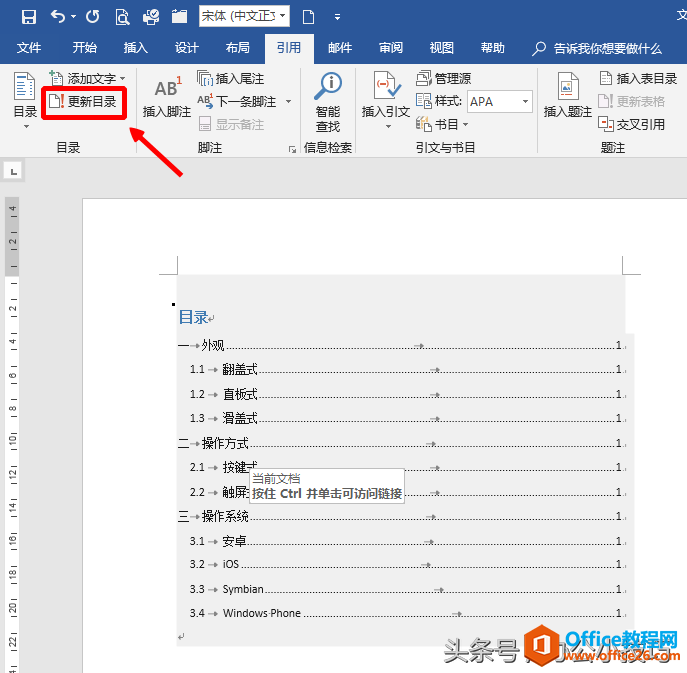Switch to the 开始 tab
Screen dimensions: 687x673
pyautogui.click(x=85, y=47)
